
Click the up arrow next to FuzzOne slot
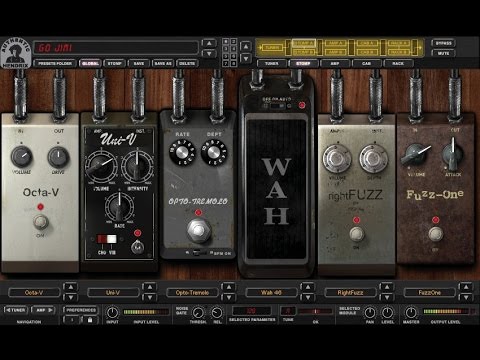[x=466, y=287]
